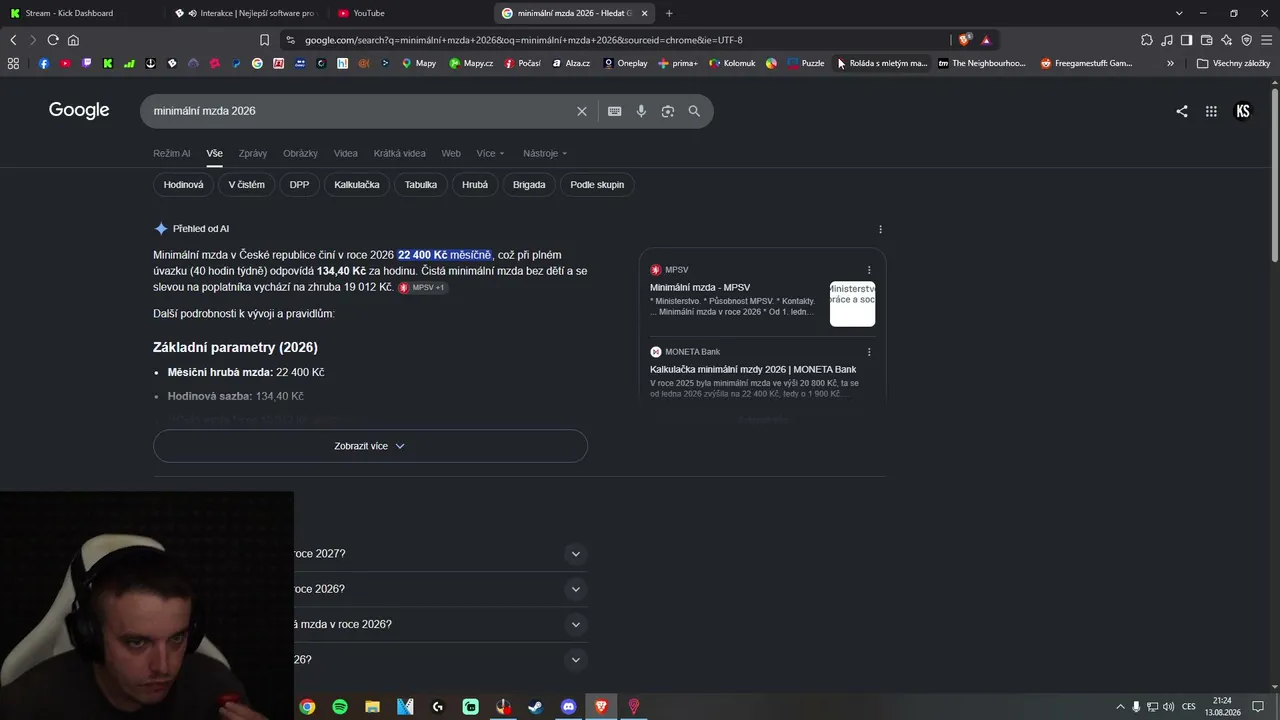Image resolution: width=1280 pixels, height=720 pixels.
Task: Click the Google search input field
Action: (x=360, y=111)
